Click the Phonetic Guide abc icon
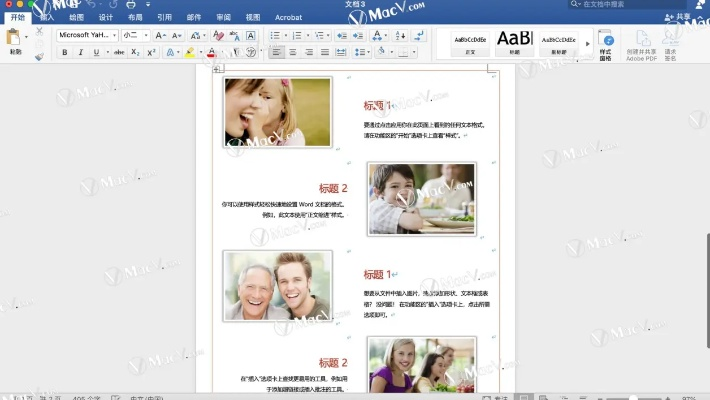The height and width of the screenshot is (400, 710). click(234, 35)
